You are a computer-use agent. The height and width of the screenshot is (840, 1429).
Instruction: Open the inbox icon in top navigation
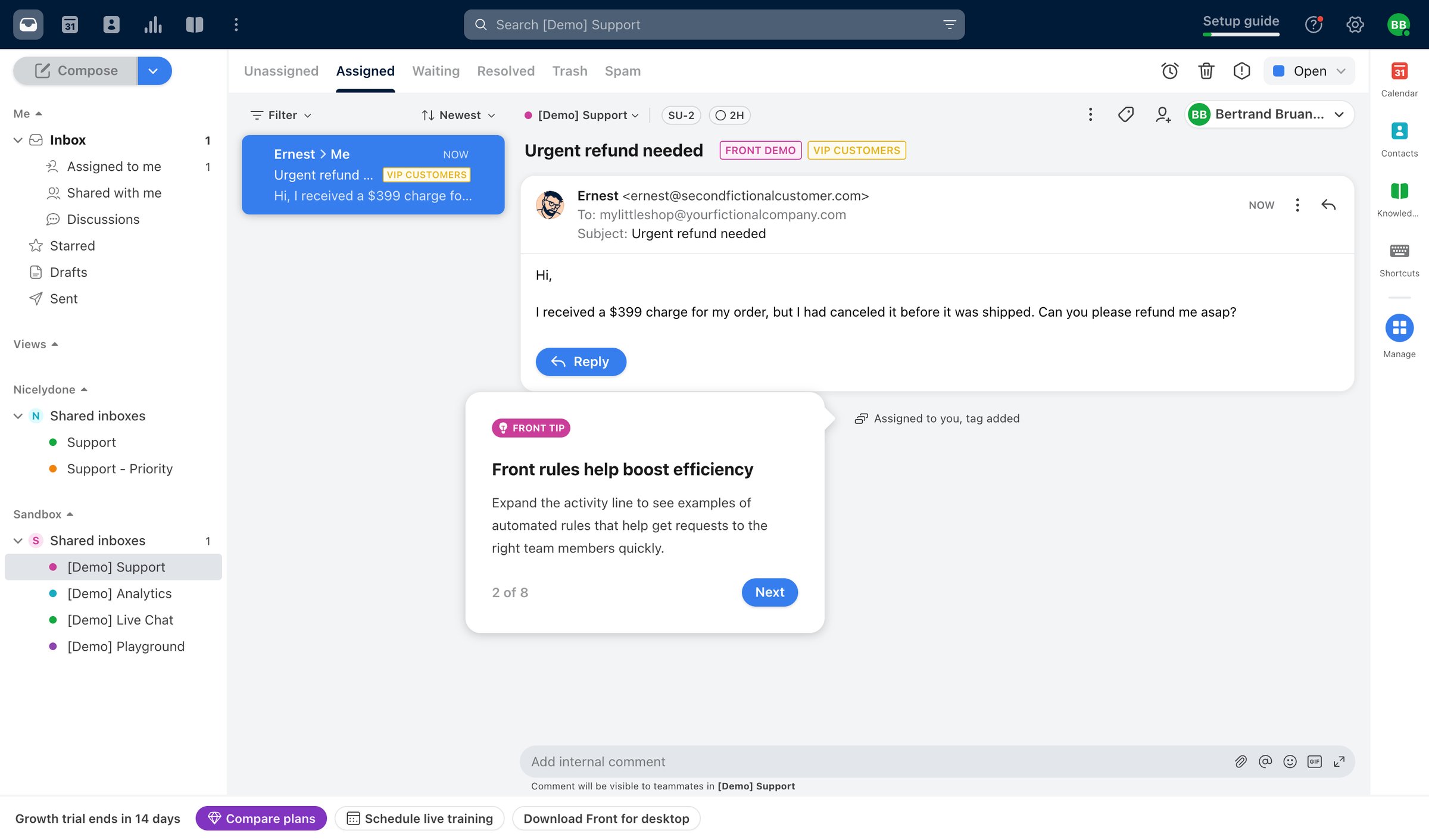(28, 24)
